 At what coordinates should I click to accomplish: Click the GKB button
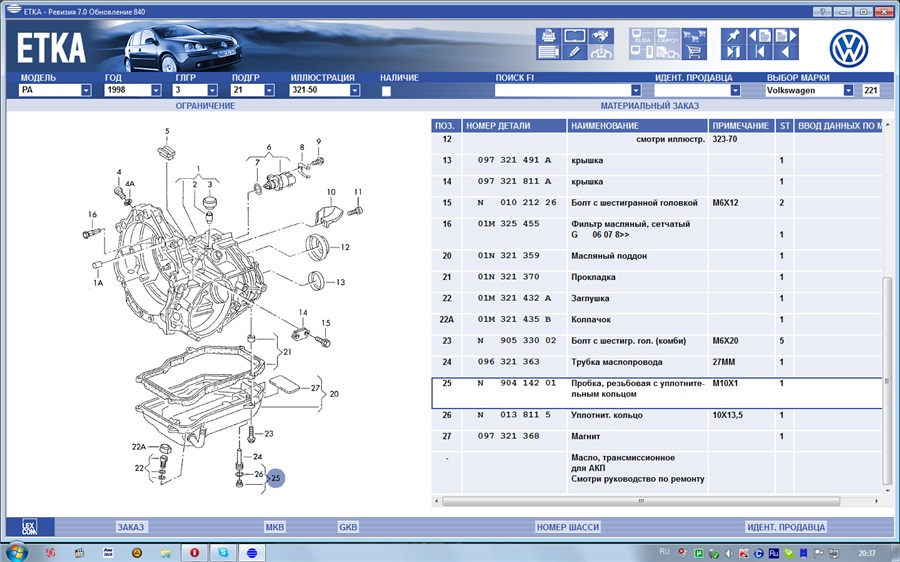pos(348,527)
